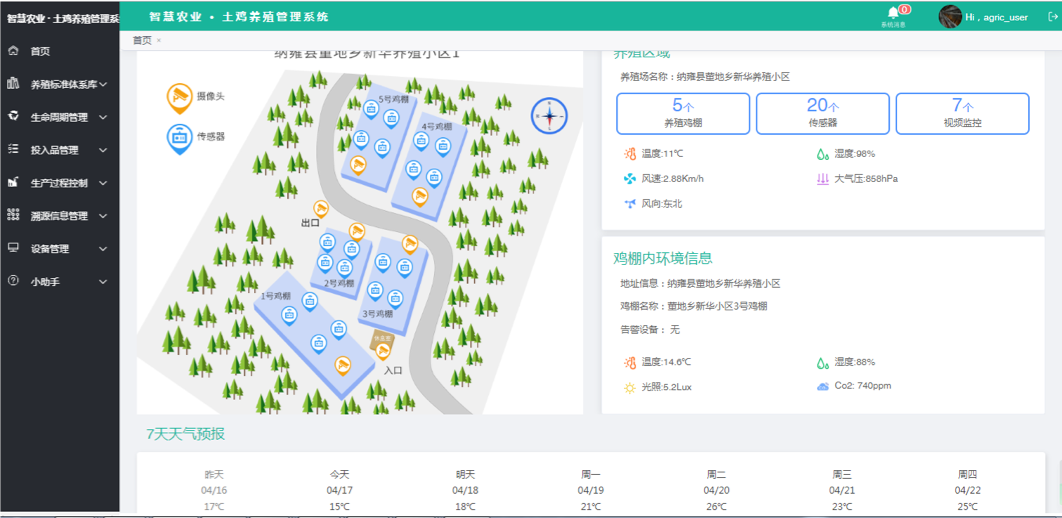Open the 溯源信息管理 menu item
1062x518 pixels.
pos(60,216)
